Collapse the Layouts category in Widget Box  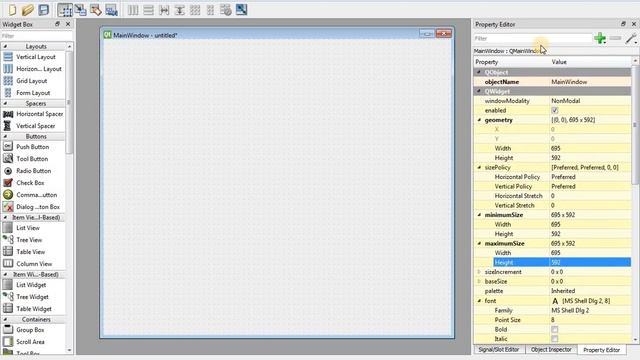click(6, 47)
